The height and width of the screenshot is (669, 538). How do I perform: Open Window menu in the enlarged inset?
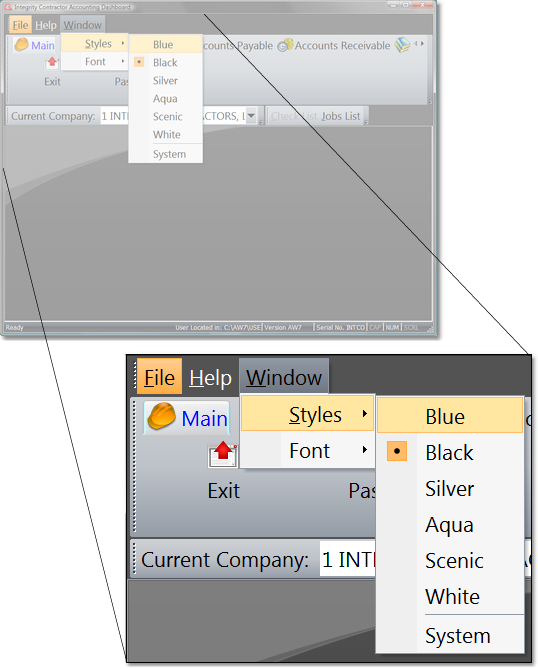284,377
